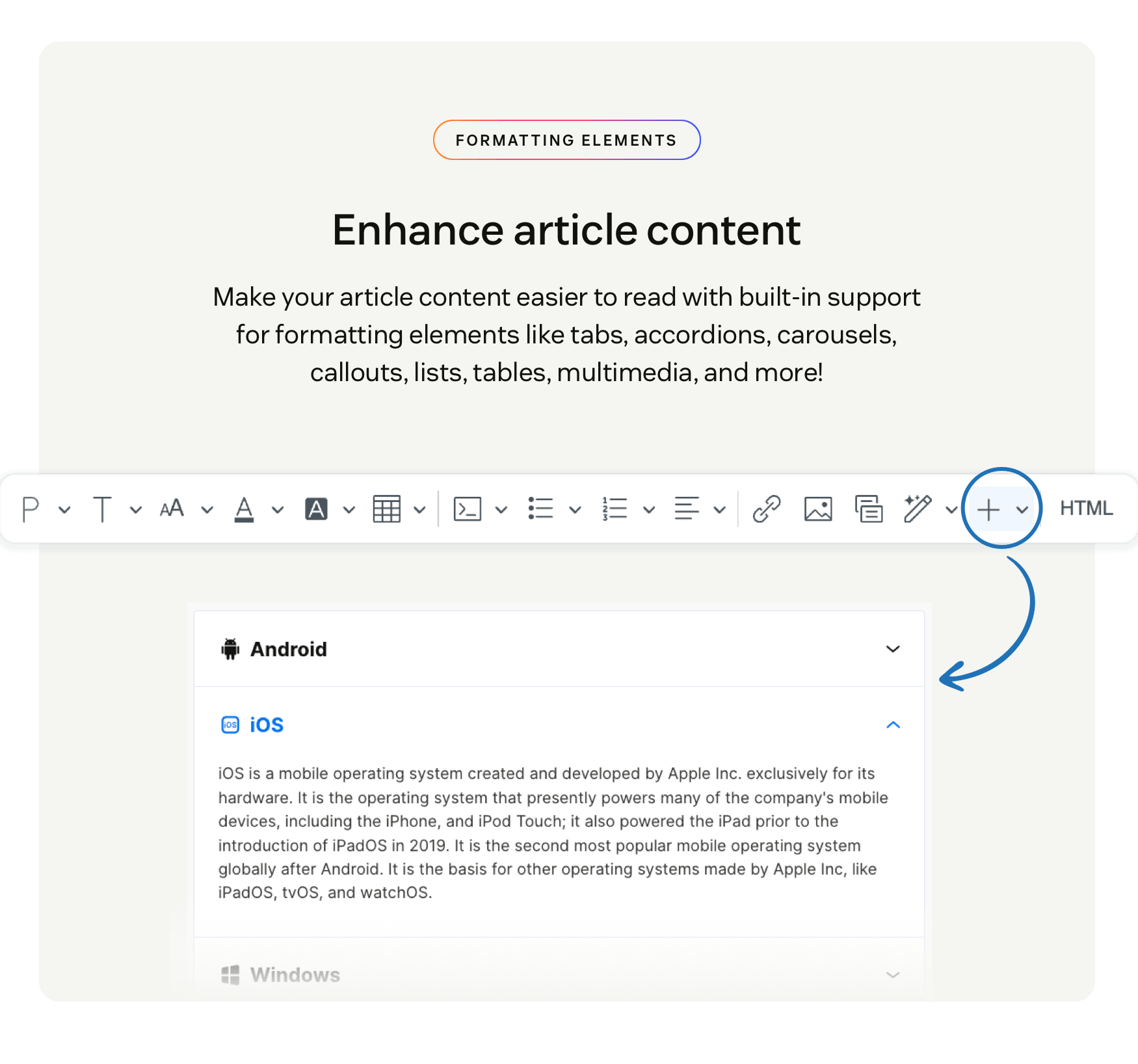Click the plus insert element icon

click(988, 510)
